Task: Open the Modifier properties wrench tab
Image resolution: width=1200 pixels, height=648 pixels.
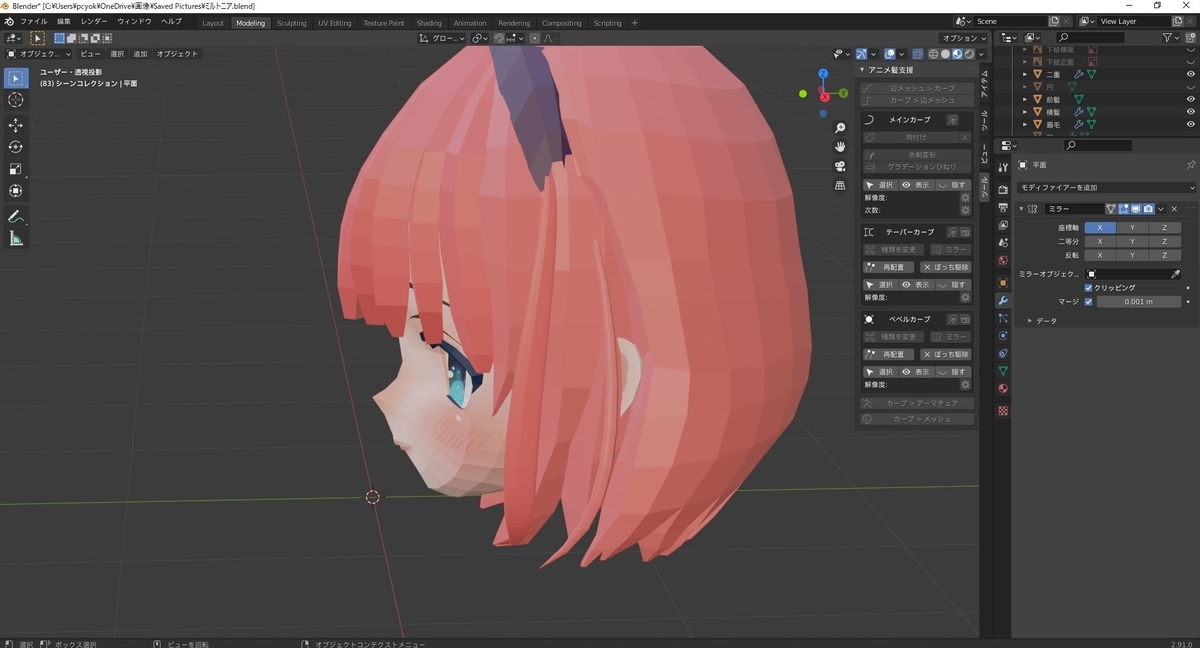Action: pos(1003,300)
